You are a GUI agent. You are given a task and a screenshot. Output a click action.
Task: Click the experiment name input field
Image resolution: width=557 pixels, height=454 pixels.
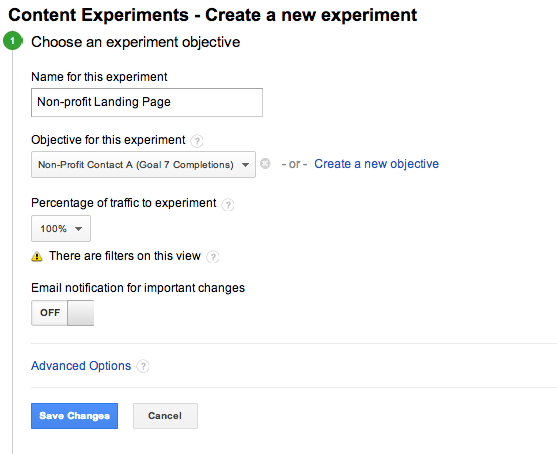pos(147,102)
